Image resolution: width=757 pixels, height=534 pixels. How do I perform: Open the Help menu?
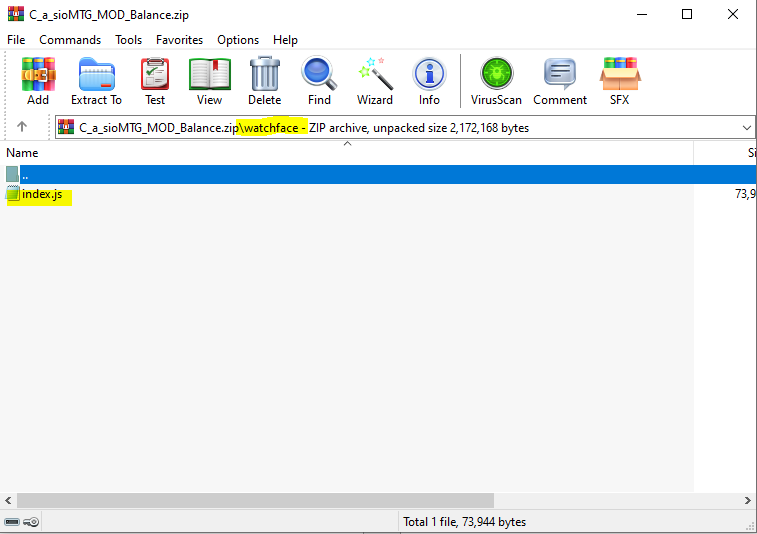click(285, 40)
